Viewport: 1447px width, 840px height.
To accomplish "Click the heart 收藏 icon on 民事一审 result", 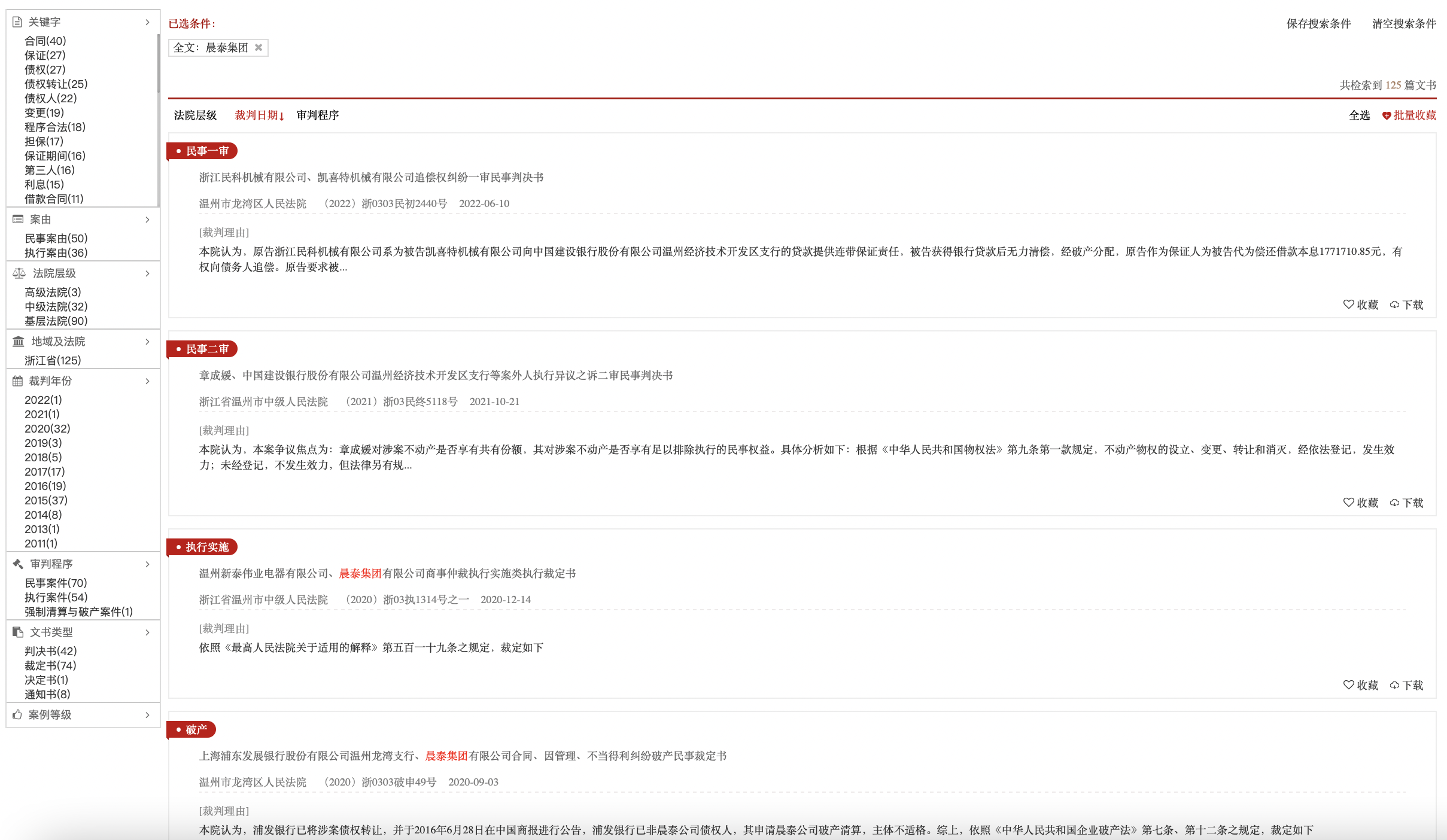I will [x=1348, y=305].
